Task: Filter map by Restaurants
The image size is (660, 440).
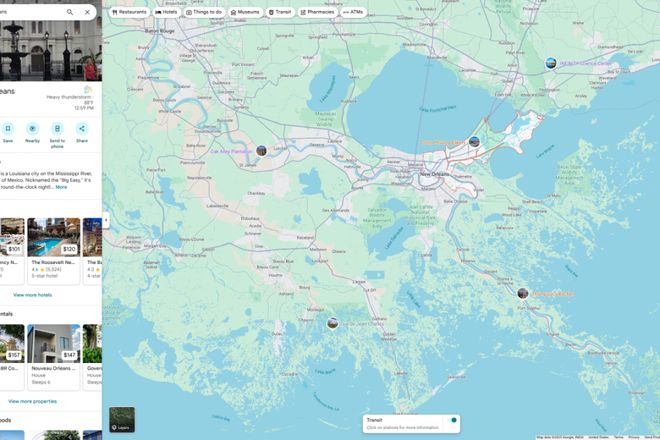Action: [x=129, y=12]
